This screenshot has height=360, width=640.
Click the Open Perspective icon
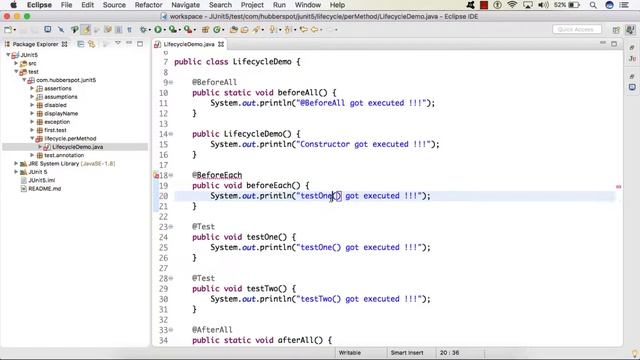pyautogui.click(x=616, y=30)
